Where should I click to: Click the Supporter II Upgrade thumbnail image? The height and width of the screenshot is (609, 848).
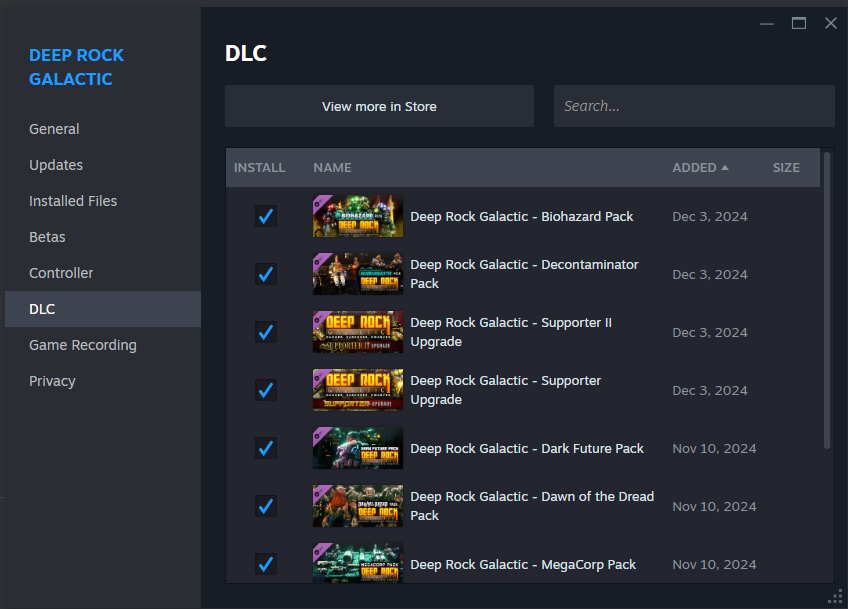click(358, 332)
